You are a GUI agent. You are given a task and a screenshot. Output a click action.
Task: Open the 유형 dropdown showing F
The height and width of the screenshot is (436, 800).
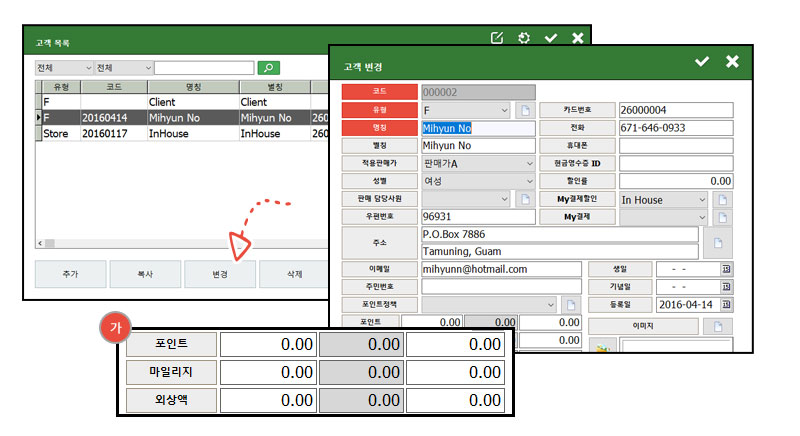click(466, 110)
